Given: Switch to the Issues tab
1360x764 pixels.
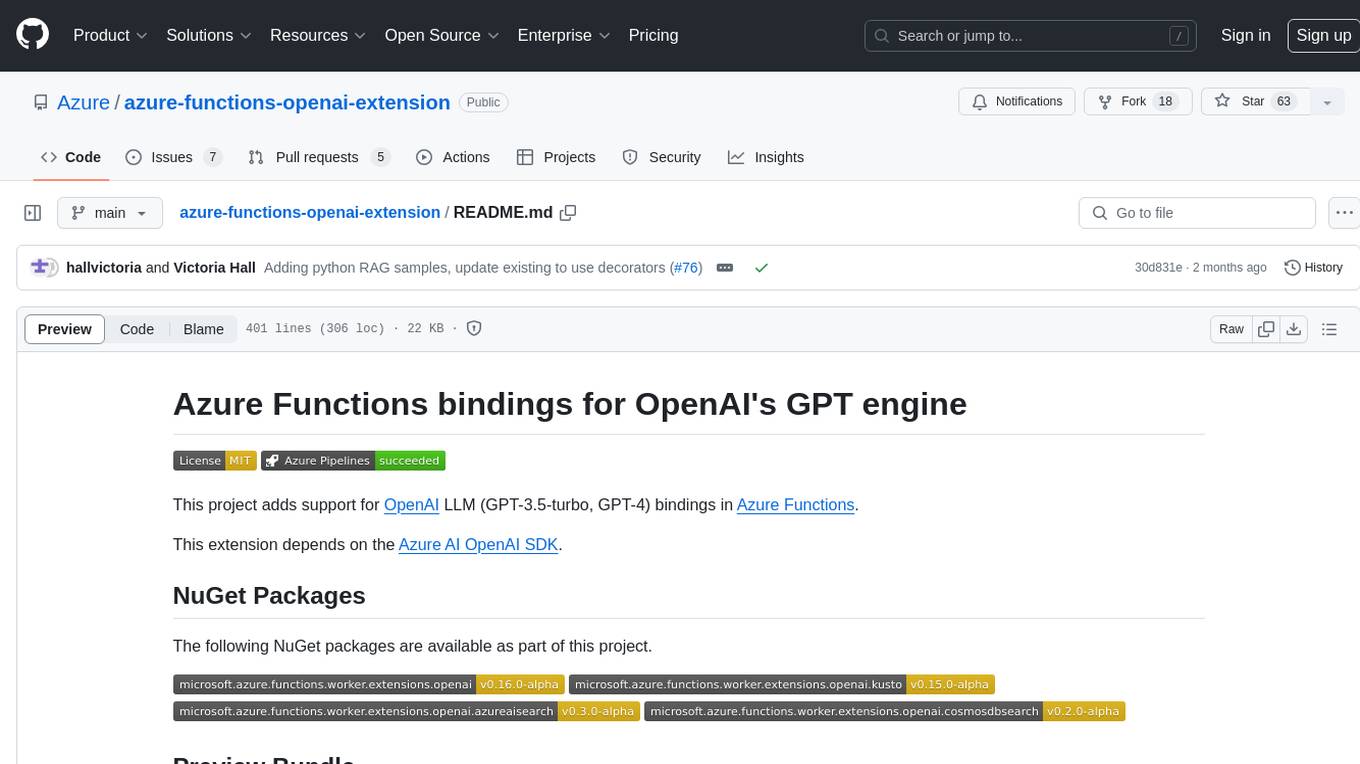Looking at the screenshot, I should [173, 157].
